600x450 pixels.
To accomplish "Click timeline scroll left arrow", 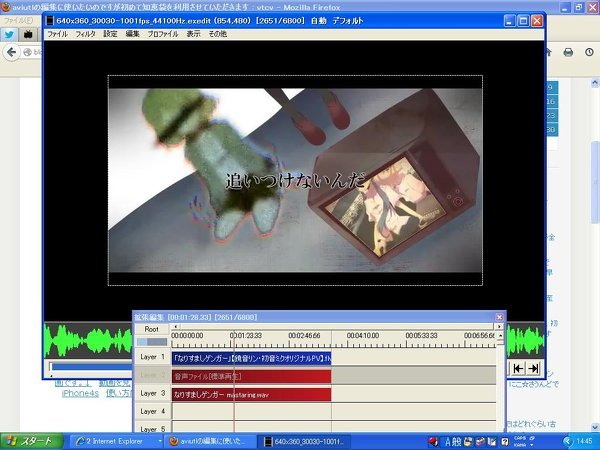I will tap(175, 326).
